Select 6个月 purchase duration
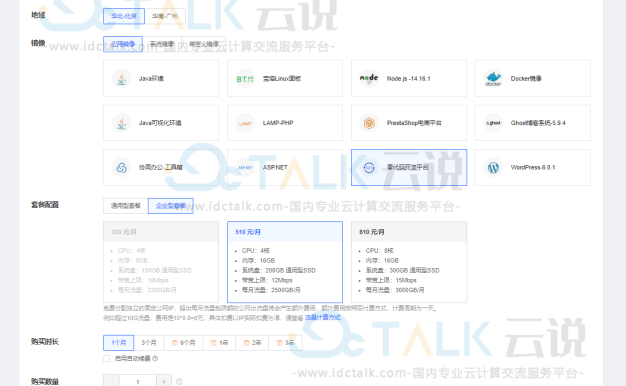Viewport: 626px width, 386px height. point(183,342)
